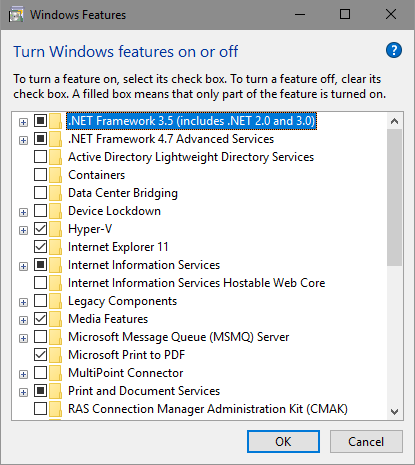Enable the Data Center Bridging checkbox
This screenshot has width=415, height=465.
pyautogui.click(x=40, y=192)
